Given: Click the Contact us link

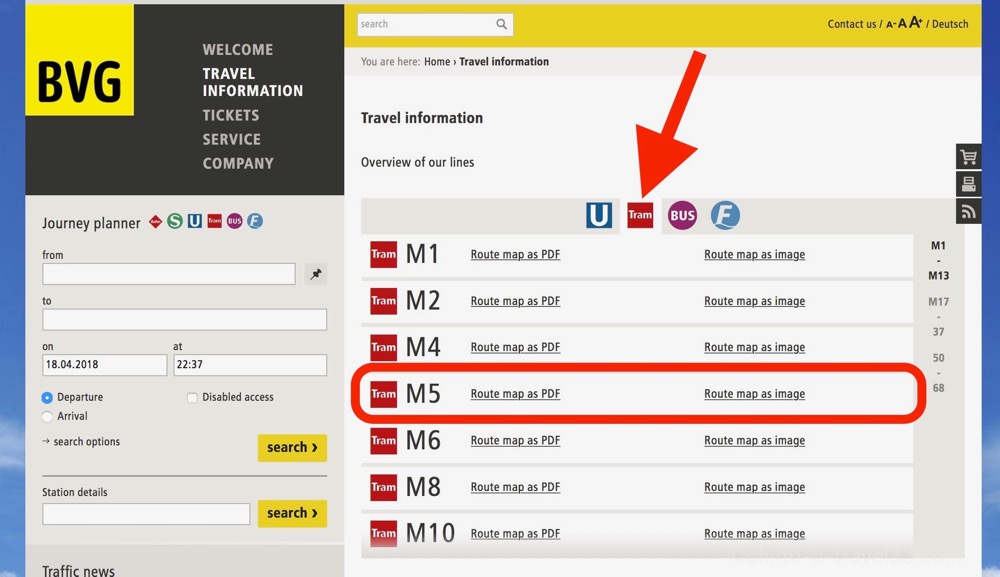Looking at the screenshot, I should click(x=851, y=24).
